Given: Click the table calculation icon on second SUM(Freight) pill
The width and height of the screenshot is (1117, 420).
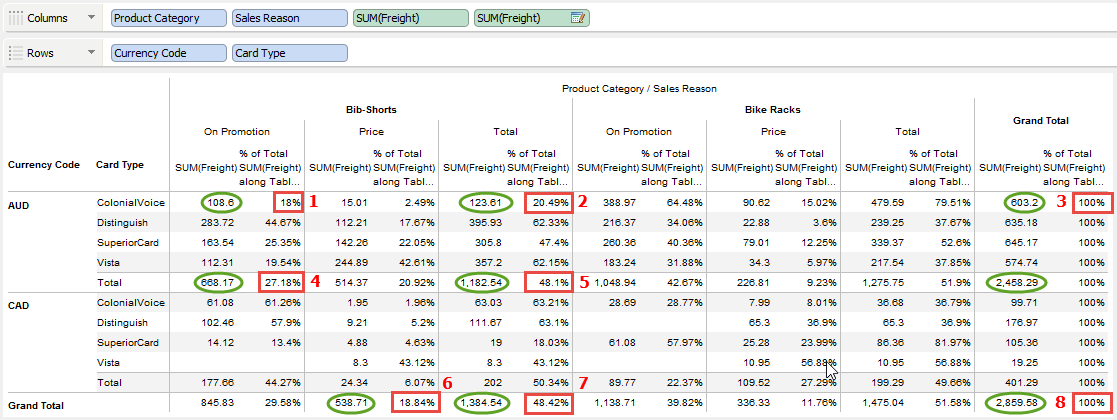Looking at the screenshot, I should (577, 18).
